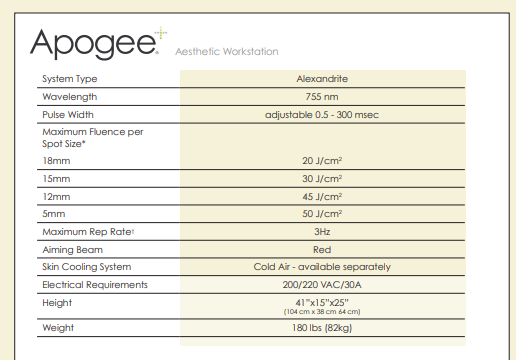The width and height of the screenshot is (516, 360).
Task: Click the '30 J/cm²' value
Action: tap(322, 179)
